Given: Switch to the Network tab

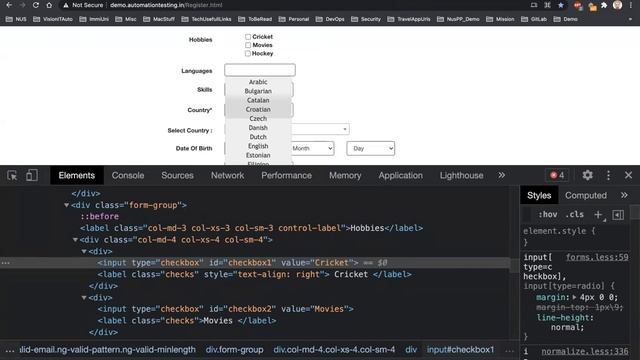Looking at the screenshot, I should coord(227,176).
